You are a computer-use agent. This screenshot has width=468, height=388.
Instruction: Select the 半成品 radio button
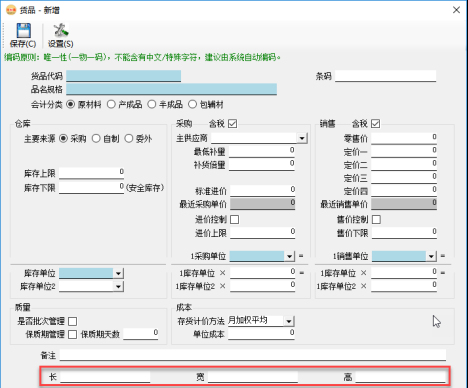pos(152,105)
